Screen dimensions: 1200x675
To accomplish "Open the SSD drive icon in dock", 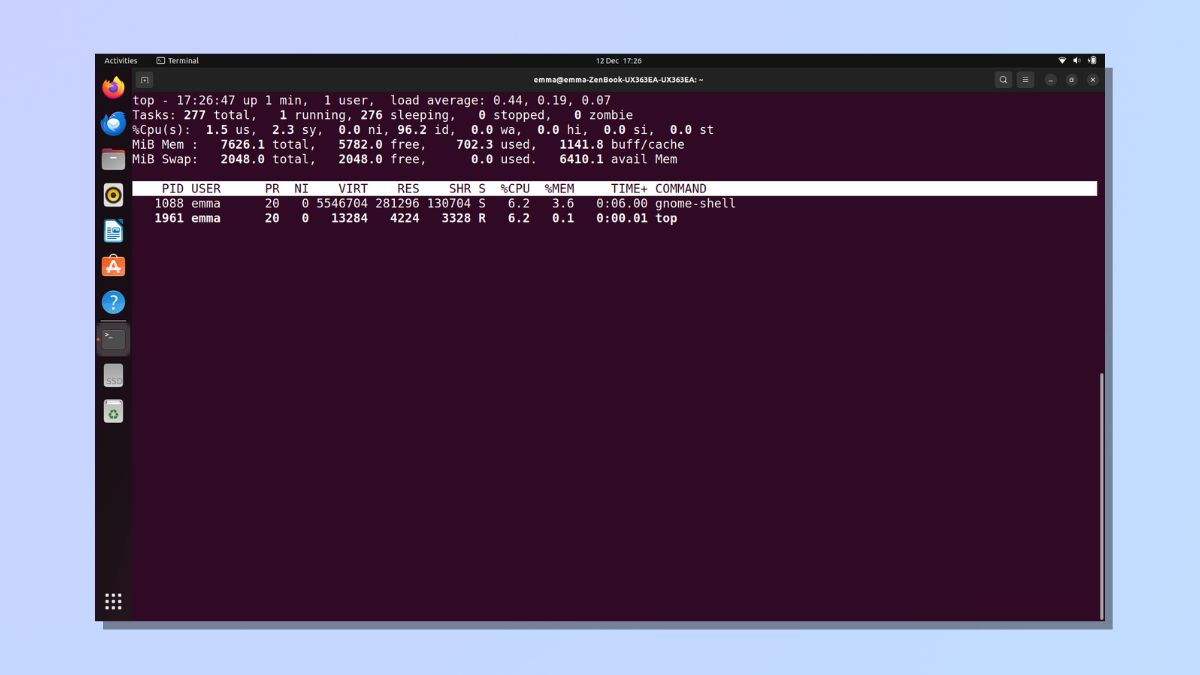I will (114, 376).
